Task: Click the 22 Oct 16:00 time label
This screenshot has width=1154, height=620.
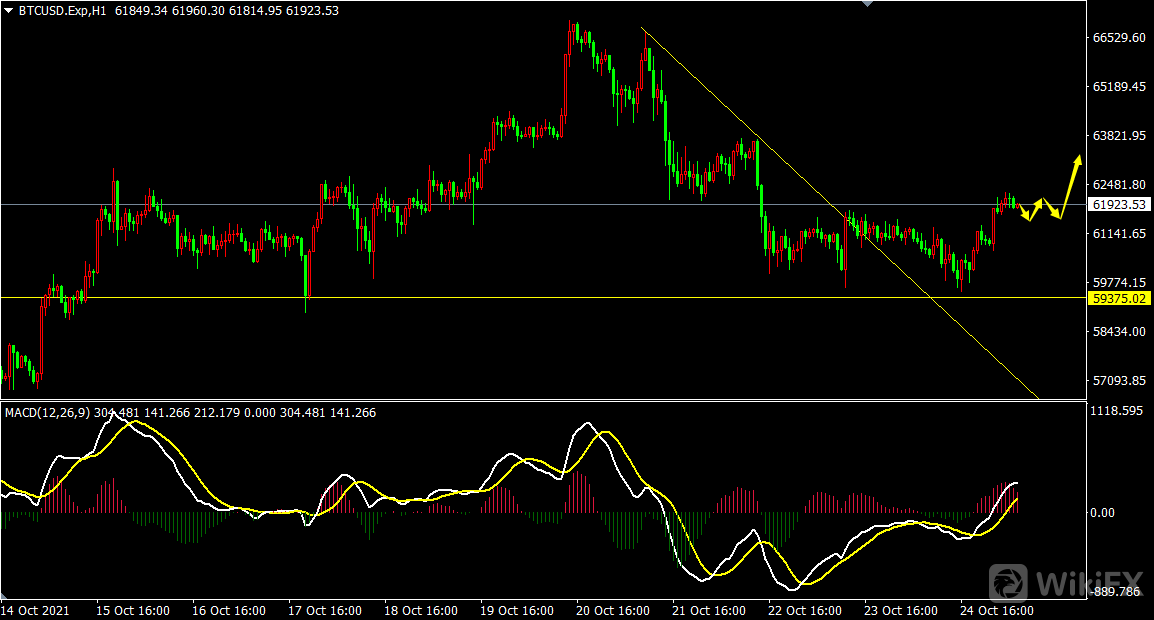Action: pyautogui.click(x=805, y=610)
